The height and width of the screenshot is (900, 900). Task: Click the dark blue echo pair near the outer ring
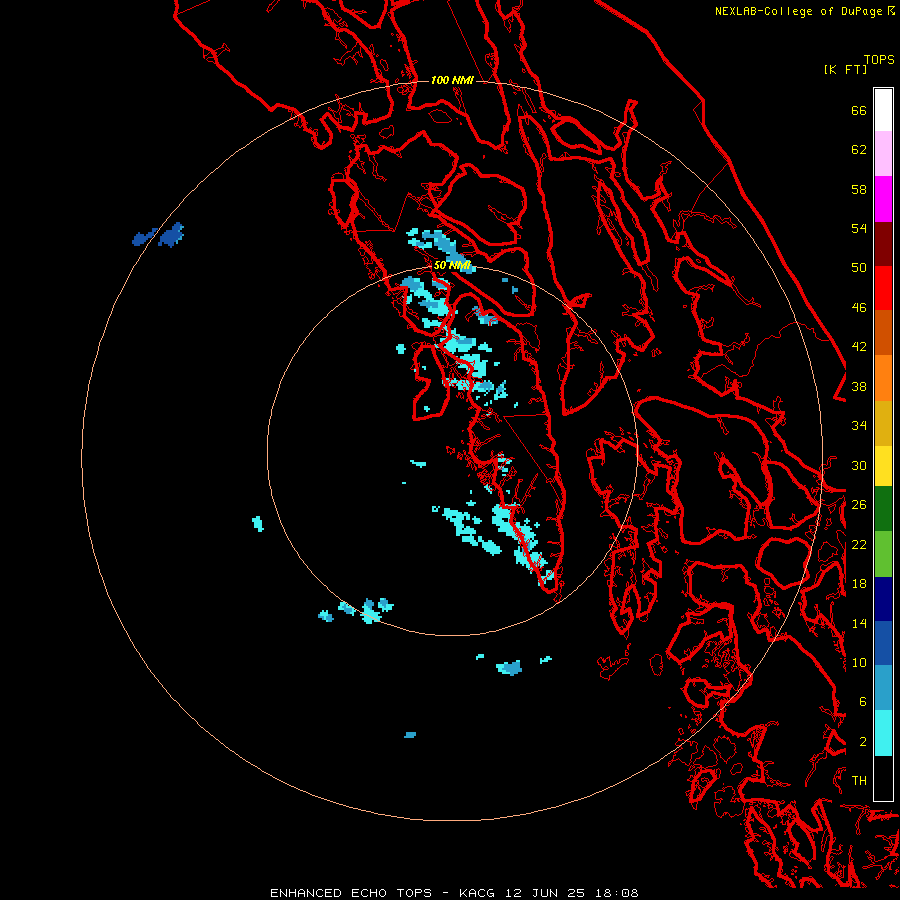click(x=158, y=235)
